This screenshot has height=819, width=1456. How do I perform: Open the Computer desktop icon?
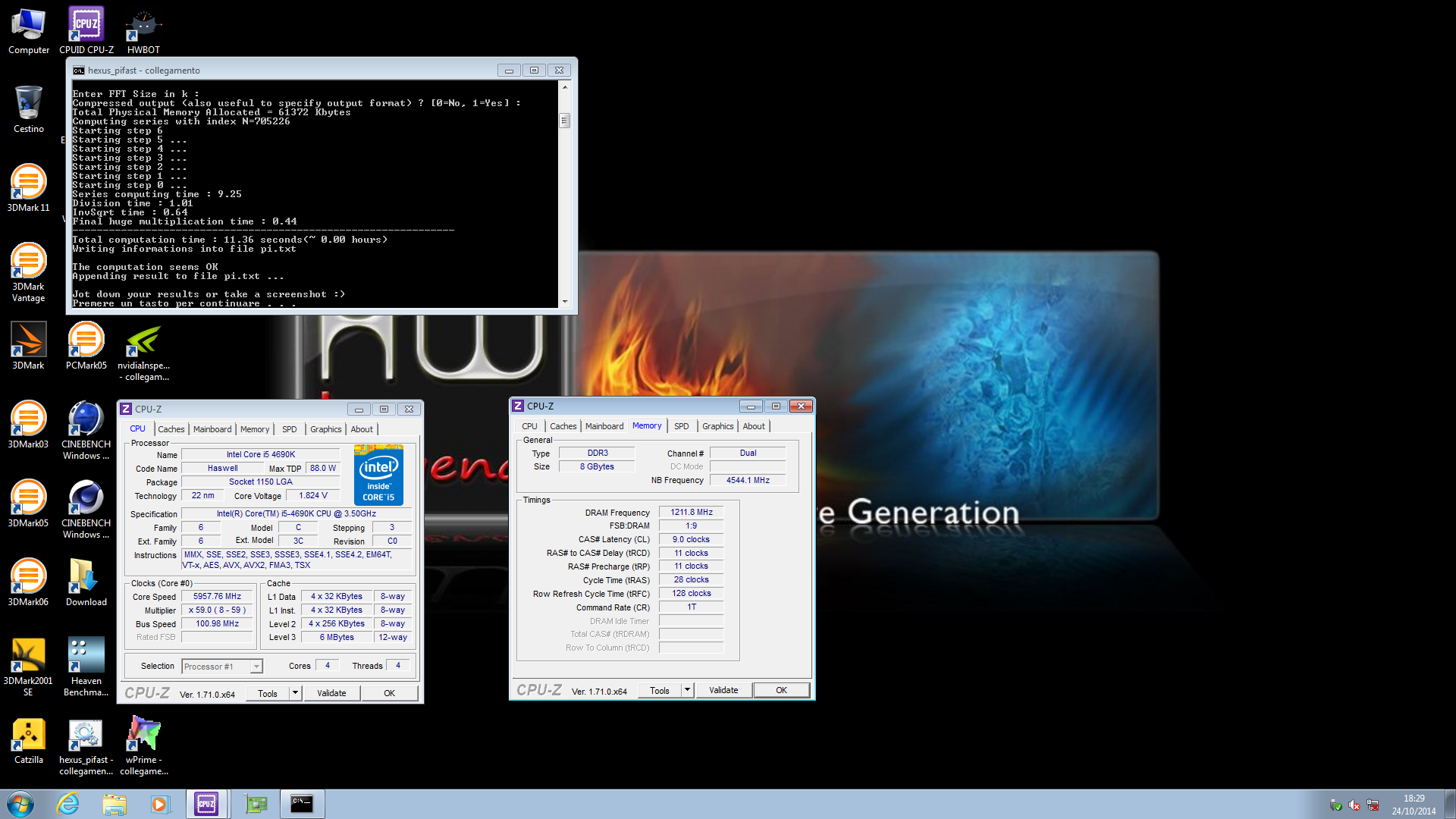pyautogui.click(x=29, y=31)
